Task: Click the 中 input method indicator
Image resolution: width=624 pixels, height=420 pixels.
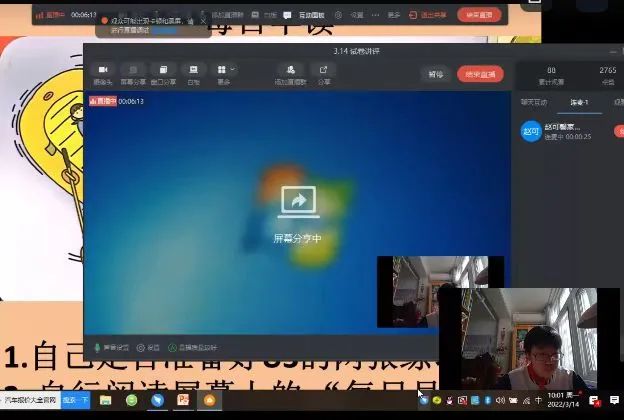Action: tap(538, 400)
